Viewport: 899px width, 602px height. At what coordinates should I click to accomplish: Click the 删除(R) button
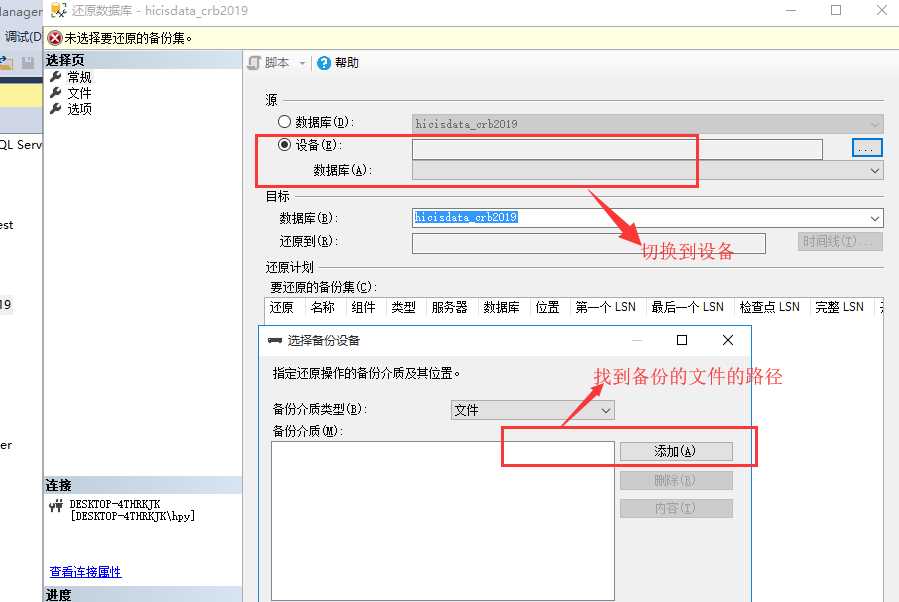pos(675,480)
